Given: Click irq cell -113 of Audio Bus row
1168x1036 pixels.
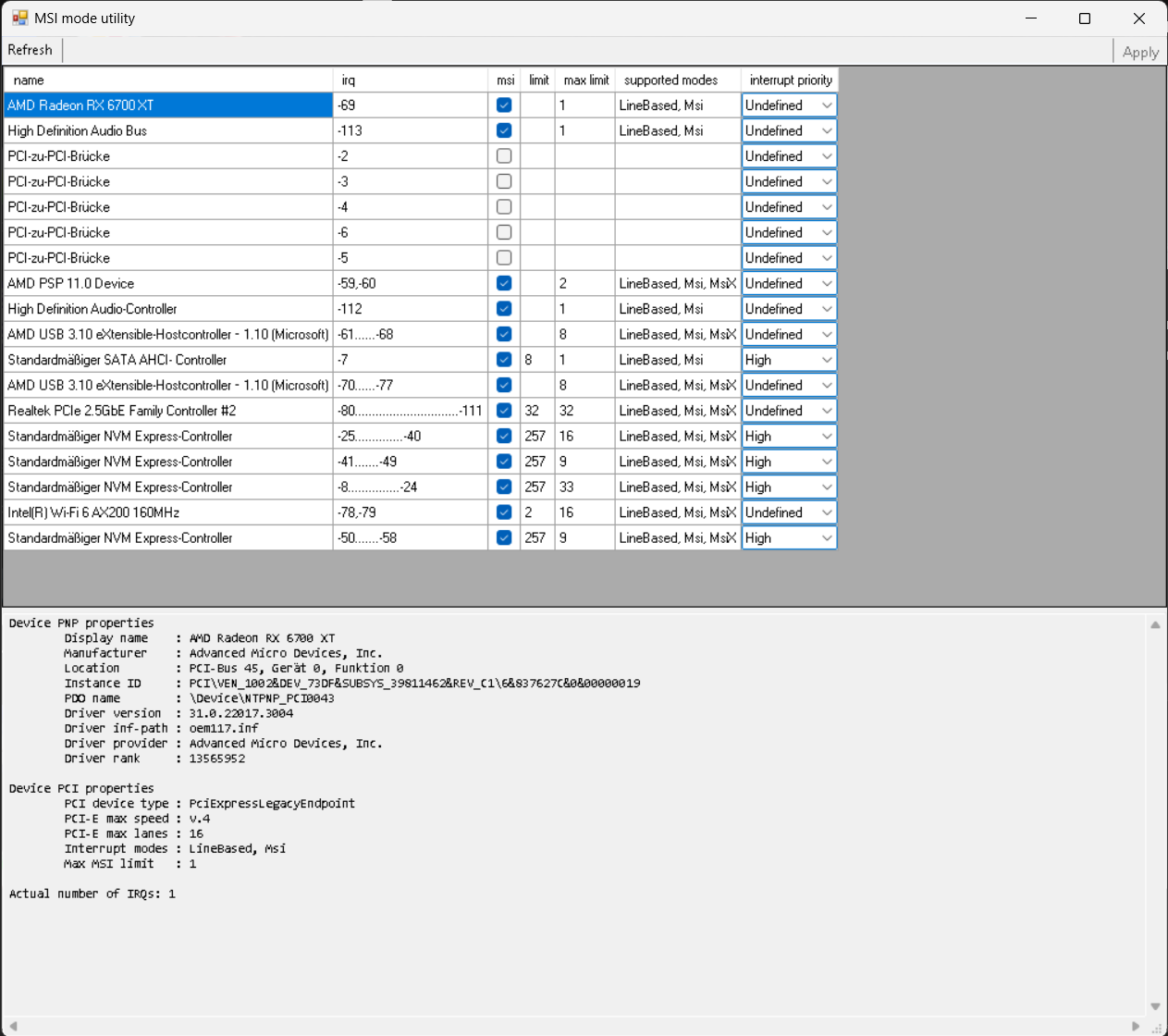Looking at the screenshot, I should click(411, 130).
